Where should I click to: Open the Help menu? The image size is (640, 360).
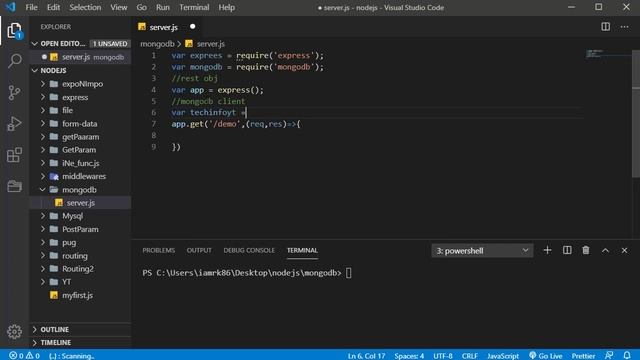(x=226, y=7)
